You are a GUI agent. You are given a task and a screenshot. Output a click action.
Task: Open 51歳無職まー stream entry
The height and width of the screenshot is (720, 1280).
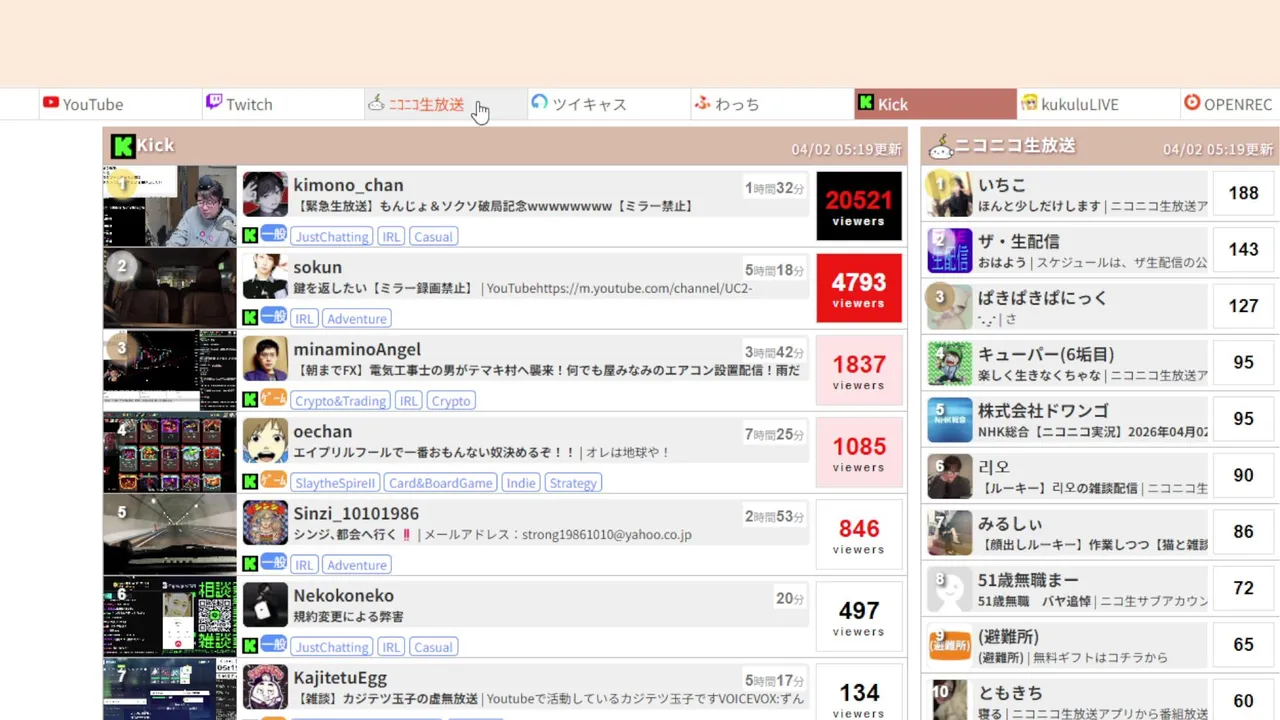(x=1093, y=589)
